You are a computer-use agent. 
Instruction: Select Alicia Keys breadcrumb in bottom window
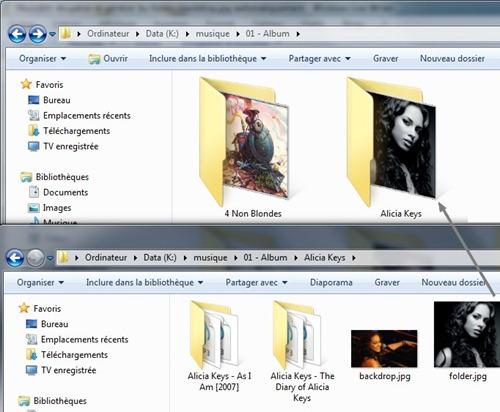[x=324, y=258]
